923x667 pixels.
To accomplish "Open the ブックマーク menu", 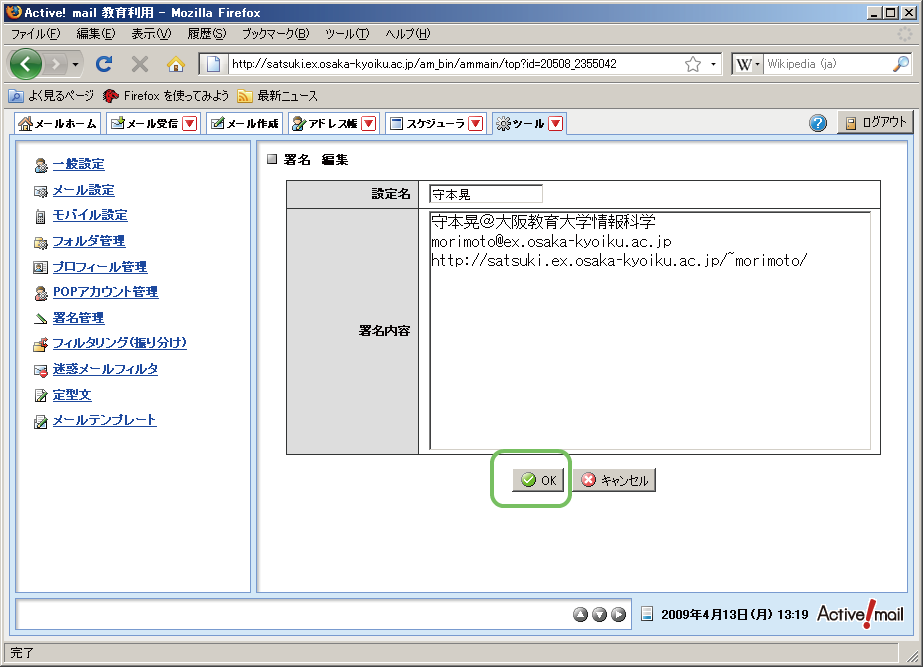I will (275, 33).
